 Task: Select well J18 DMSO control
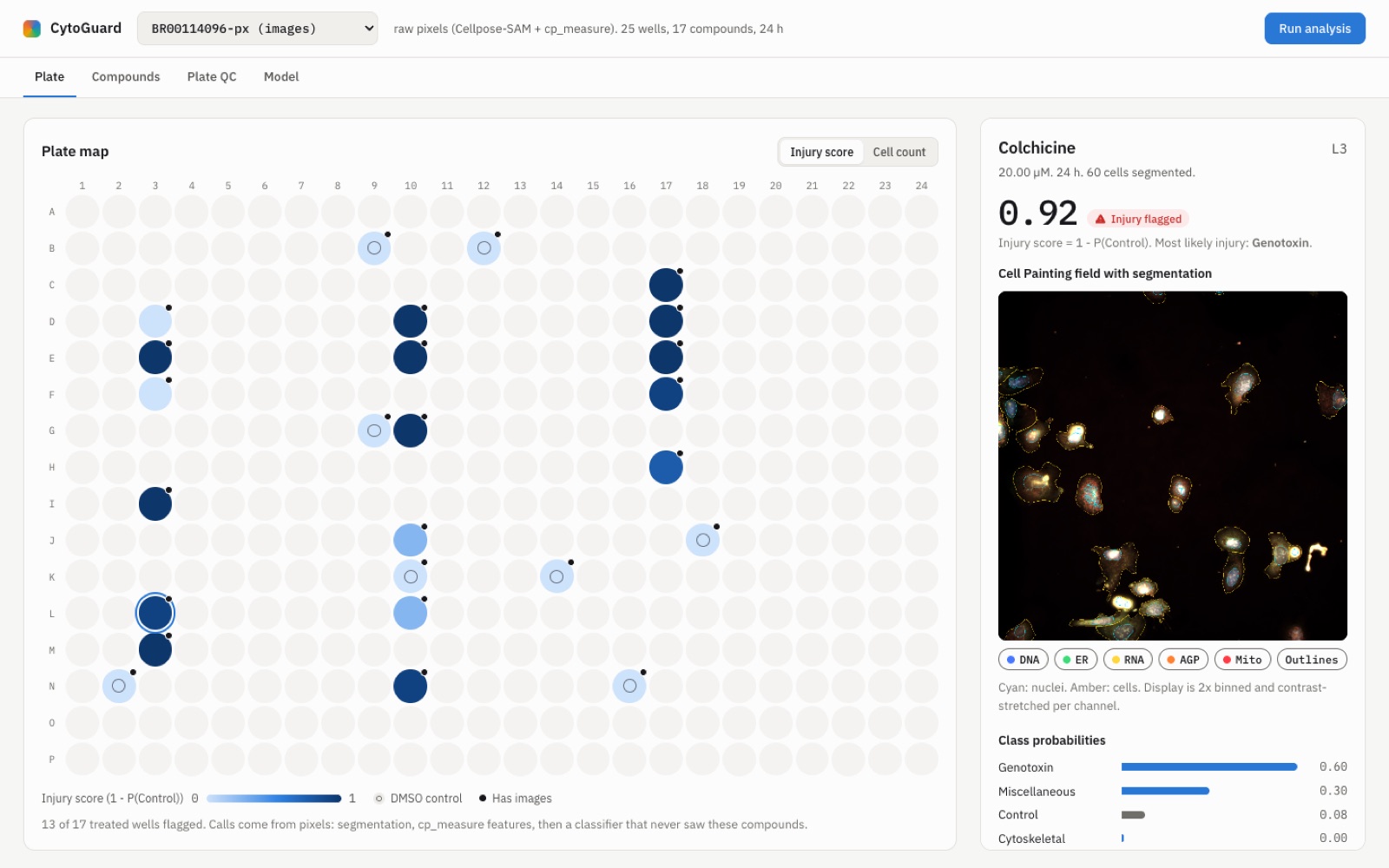point(702,540)
